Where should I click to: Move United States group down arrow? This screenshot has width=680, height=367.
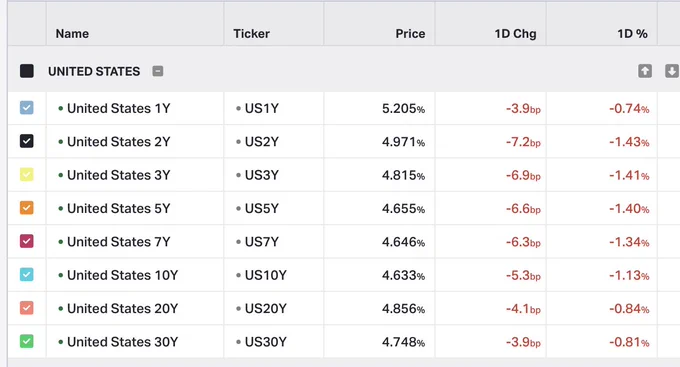tap(672, 71)
